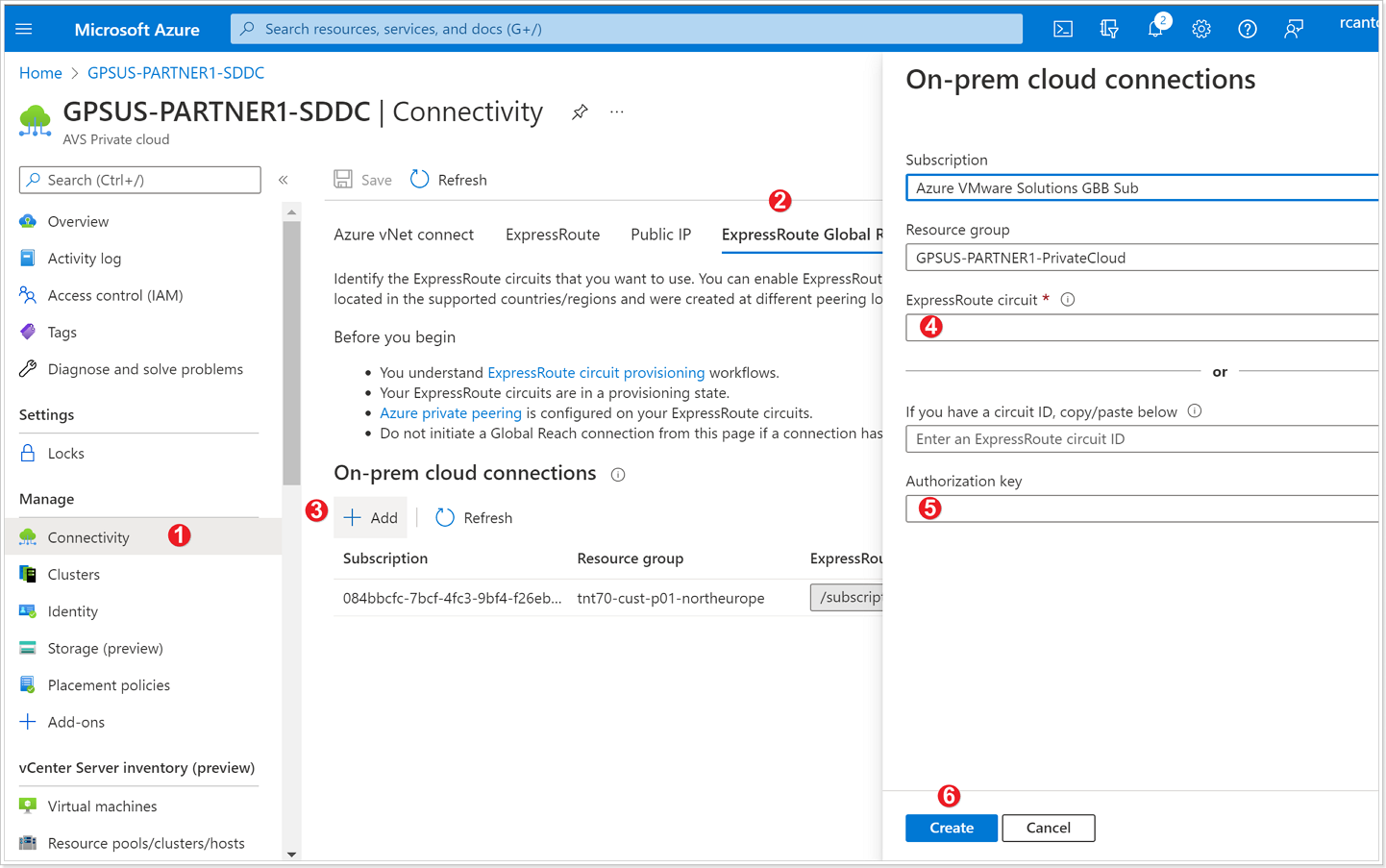Open the more options ellipsis beside title
This screenshot has width=1386, height=868.
click(617, 112)
